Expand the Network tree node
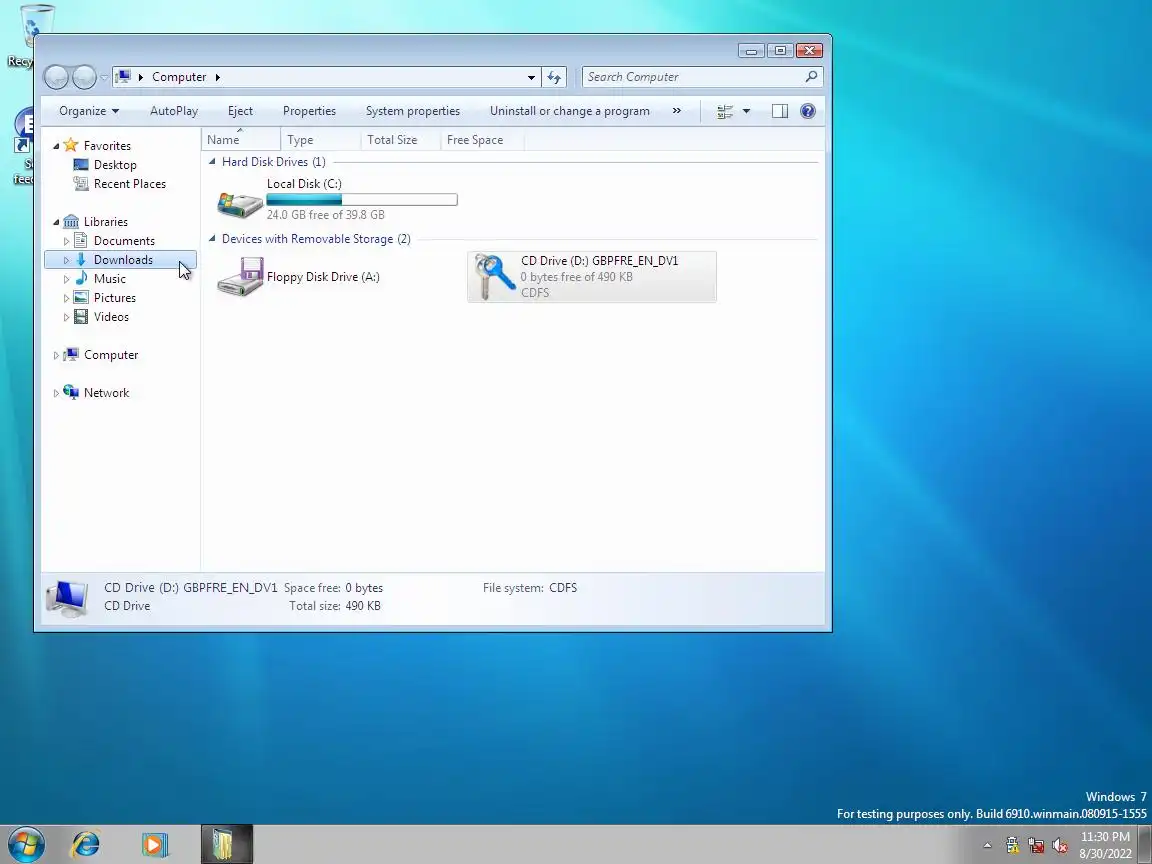This screenshot has height=864, width=1152. (56, 393)
